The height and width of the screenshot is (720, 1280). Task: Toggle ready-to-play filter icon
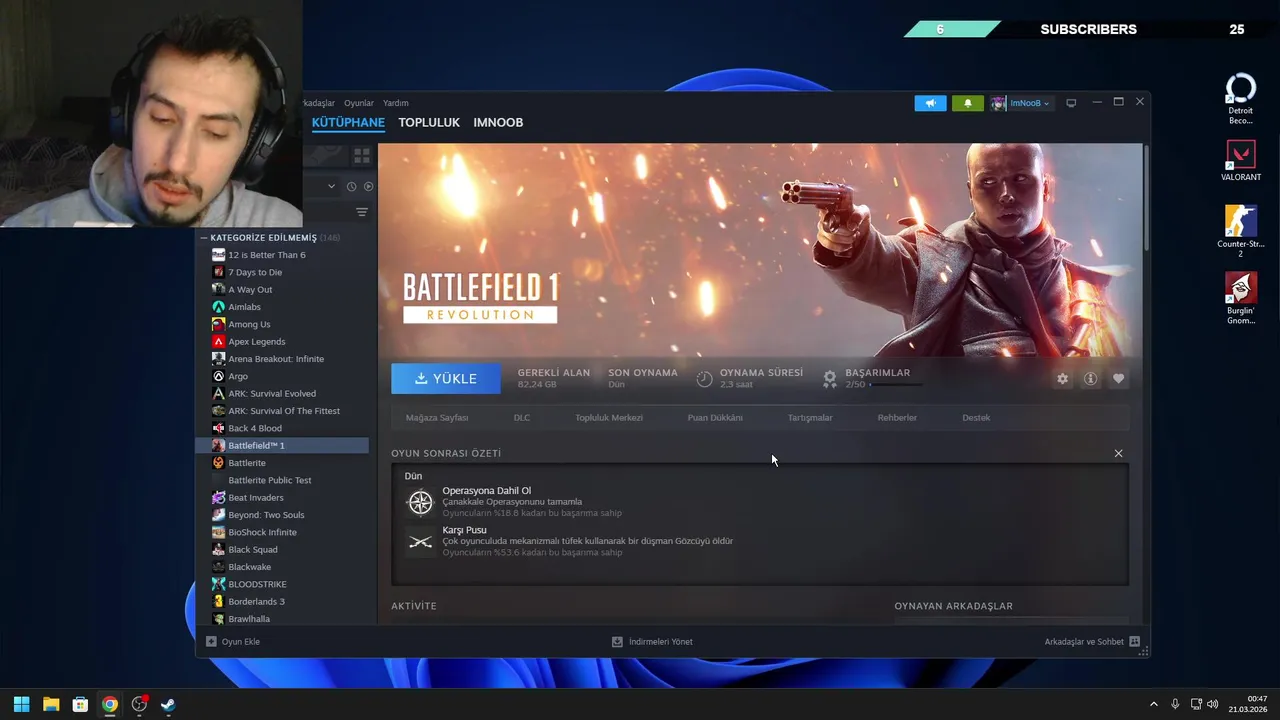[368, 186]
